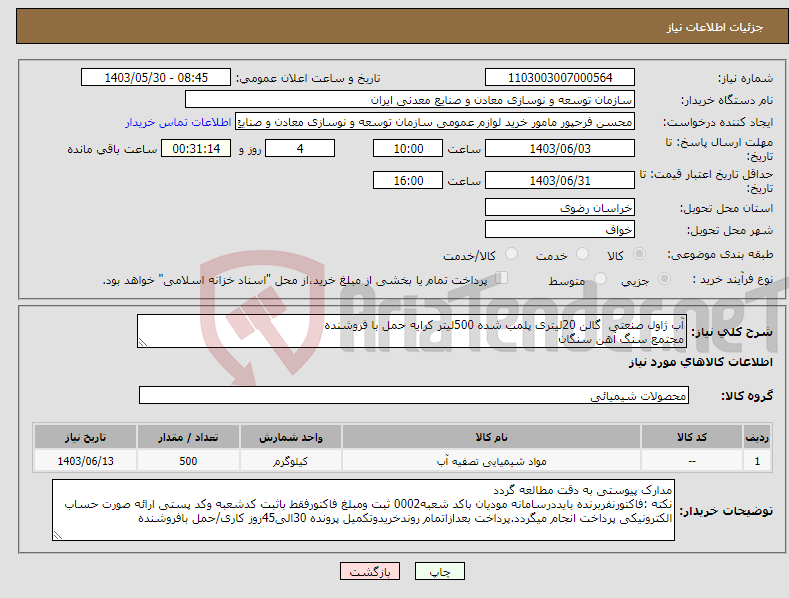Click the response deadline time 10:00
Image resolution: width=789 pixels, height=598 pixels.
tap(408, 148)
